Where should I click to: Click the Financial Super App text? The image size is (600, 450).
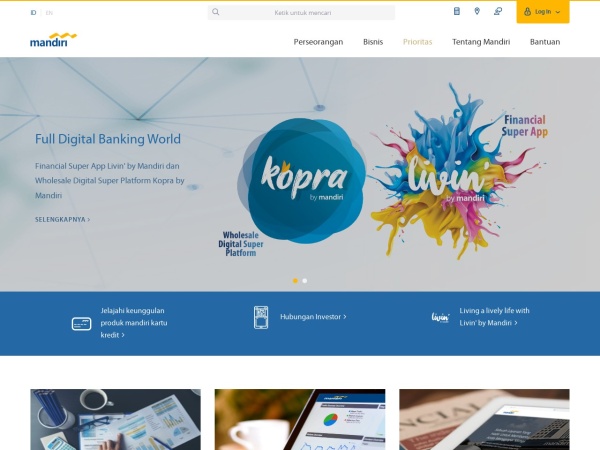pos(525,126)
